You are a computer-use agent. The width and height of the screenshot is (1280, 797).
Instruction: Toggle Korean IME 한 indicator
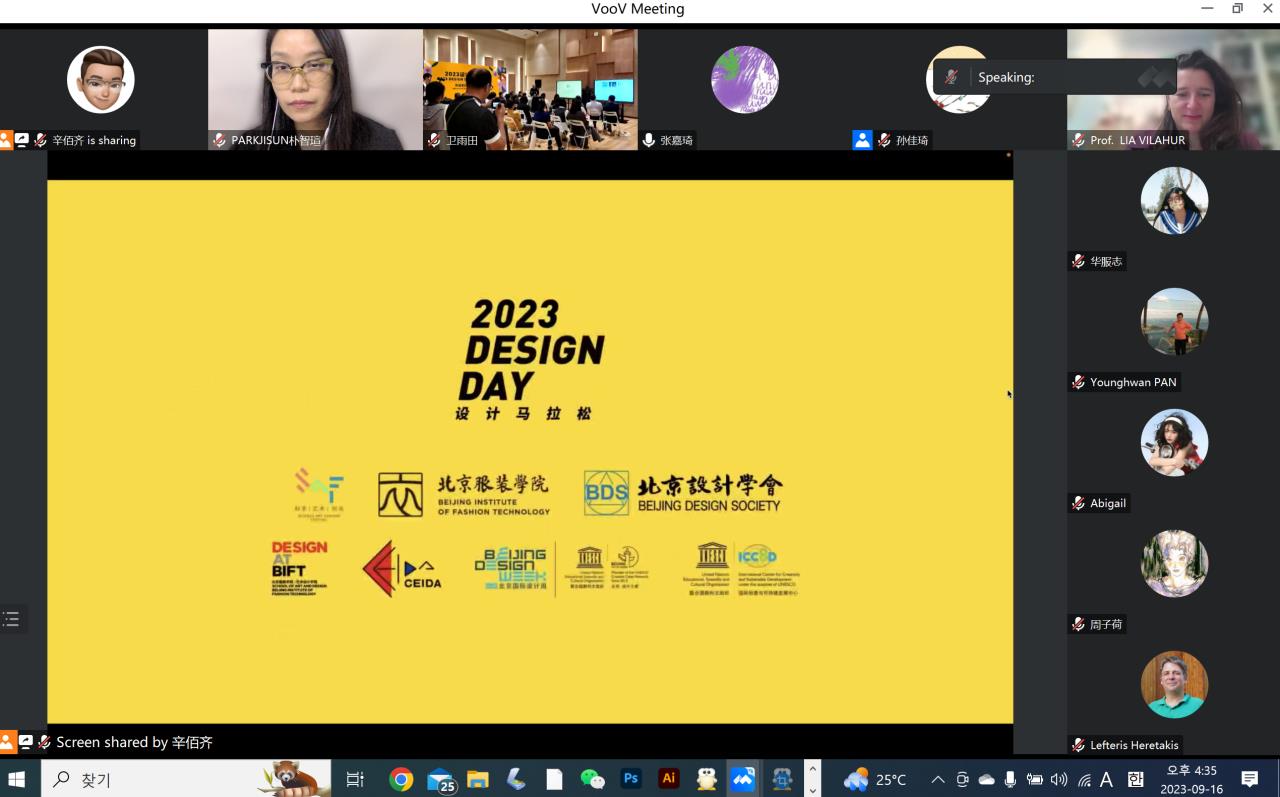click(x=1135, y=779)
